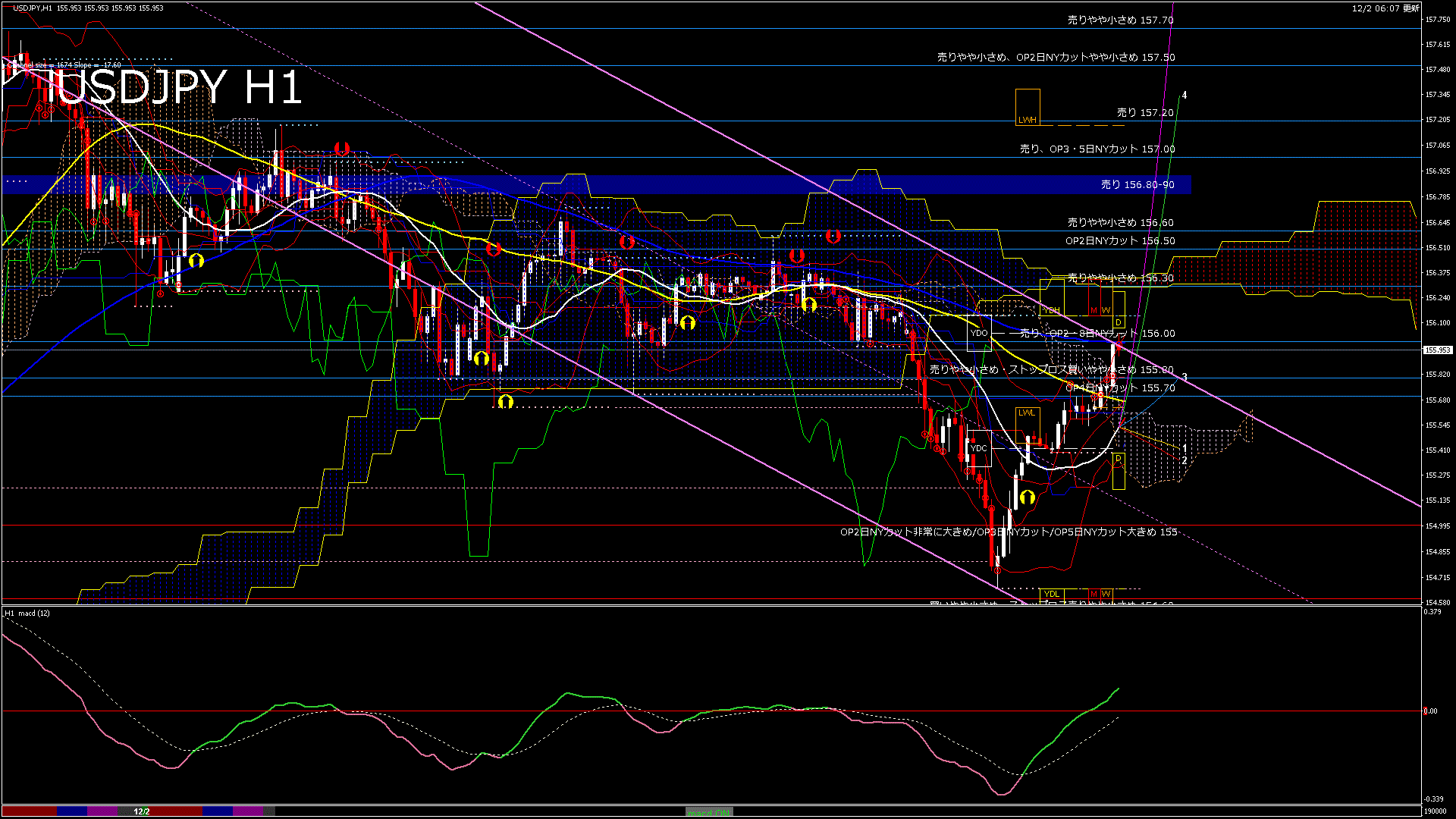Click the numbered marker 4 at top right
Viewport: 1456px width, 819px height.
coord(1185,95)
